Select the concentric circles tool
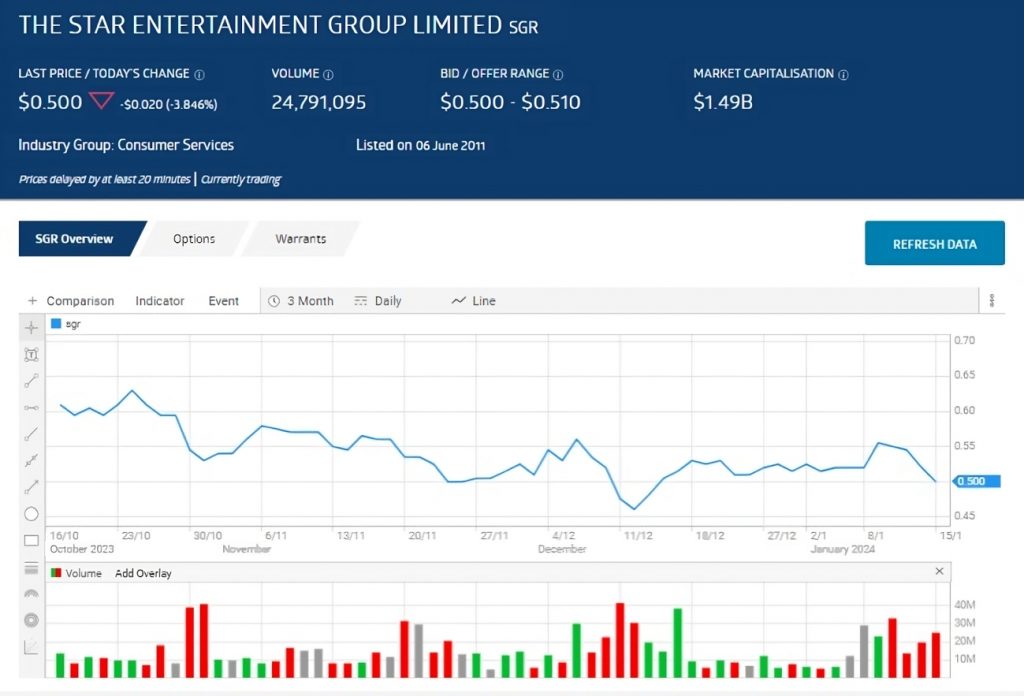The height and width of the screenshot is (696, 1024). [x=31, y=620]
